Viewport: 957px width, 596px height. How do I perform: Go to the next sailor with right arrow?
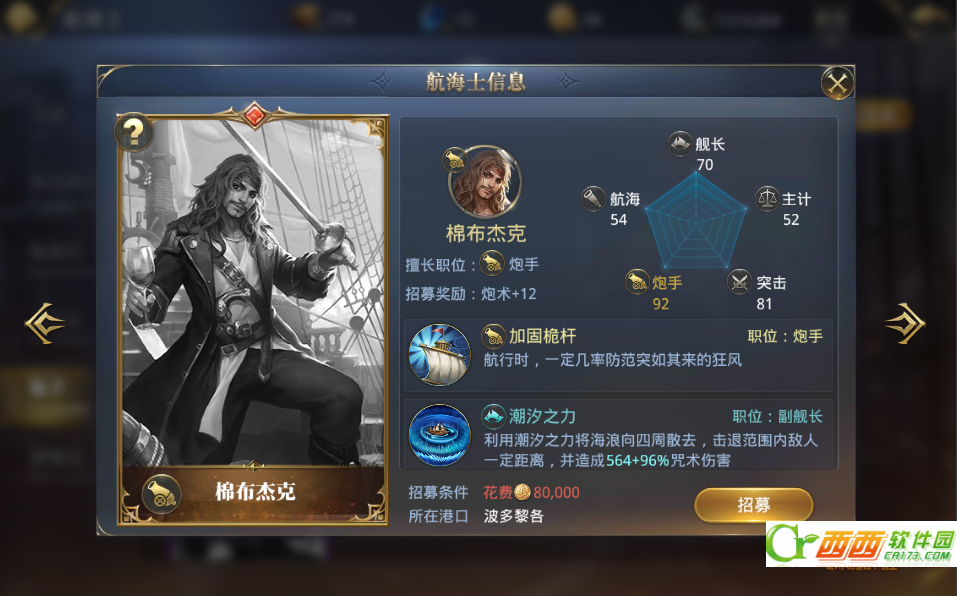pos(905,323)
